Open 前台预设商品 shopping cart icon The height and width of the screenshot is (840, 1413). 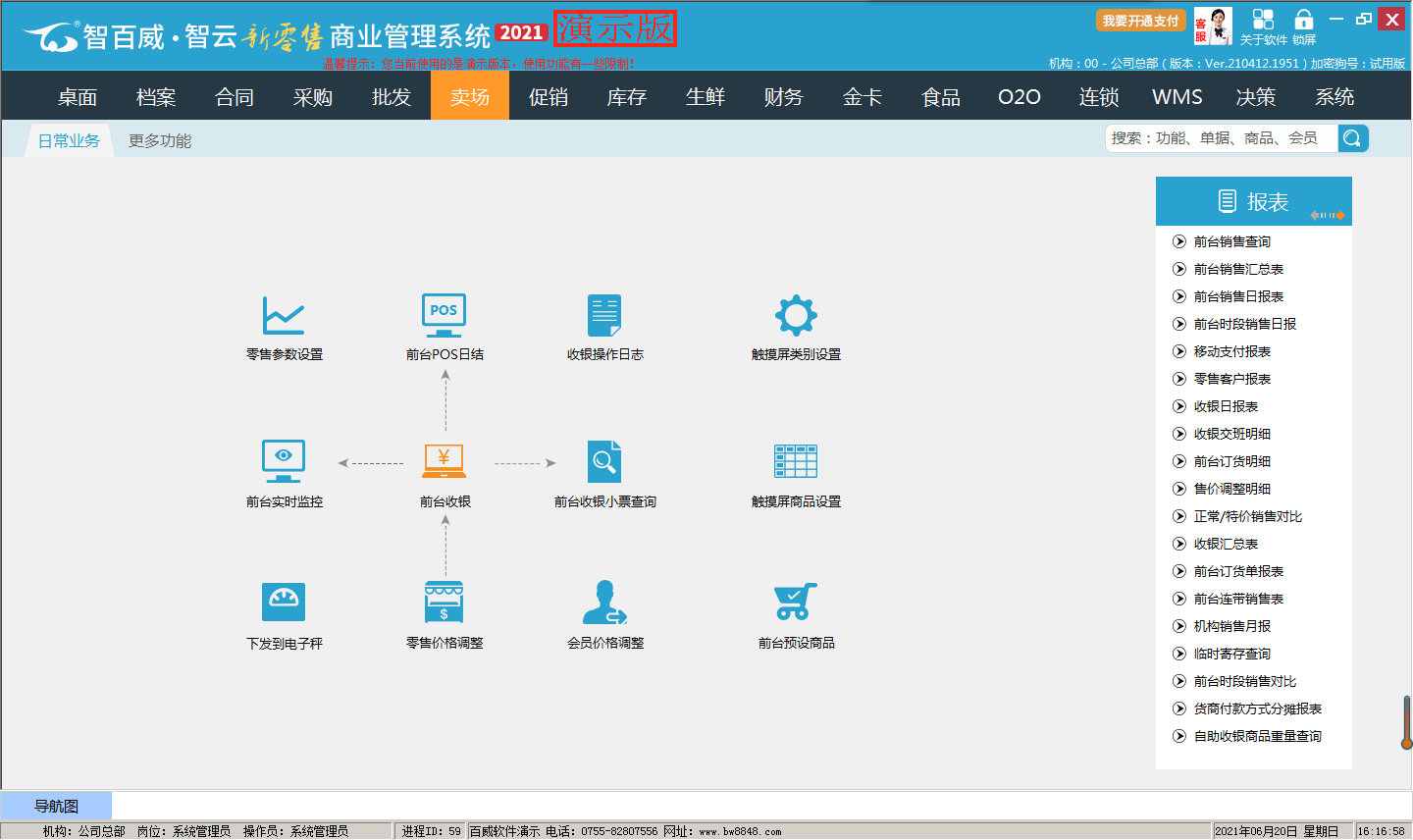(x=796, y=603)
